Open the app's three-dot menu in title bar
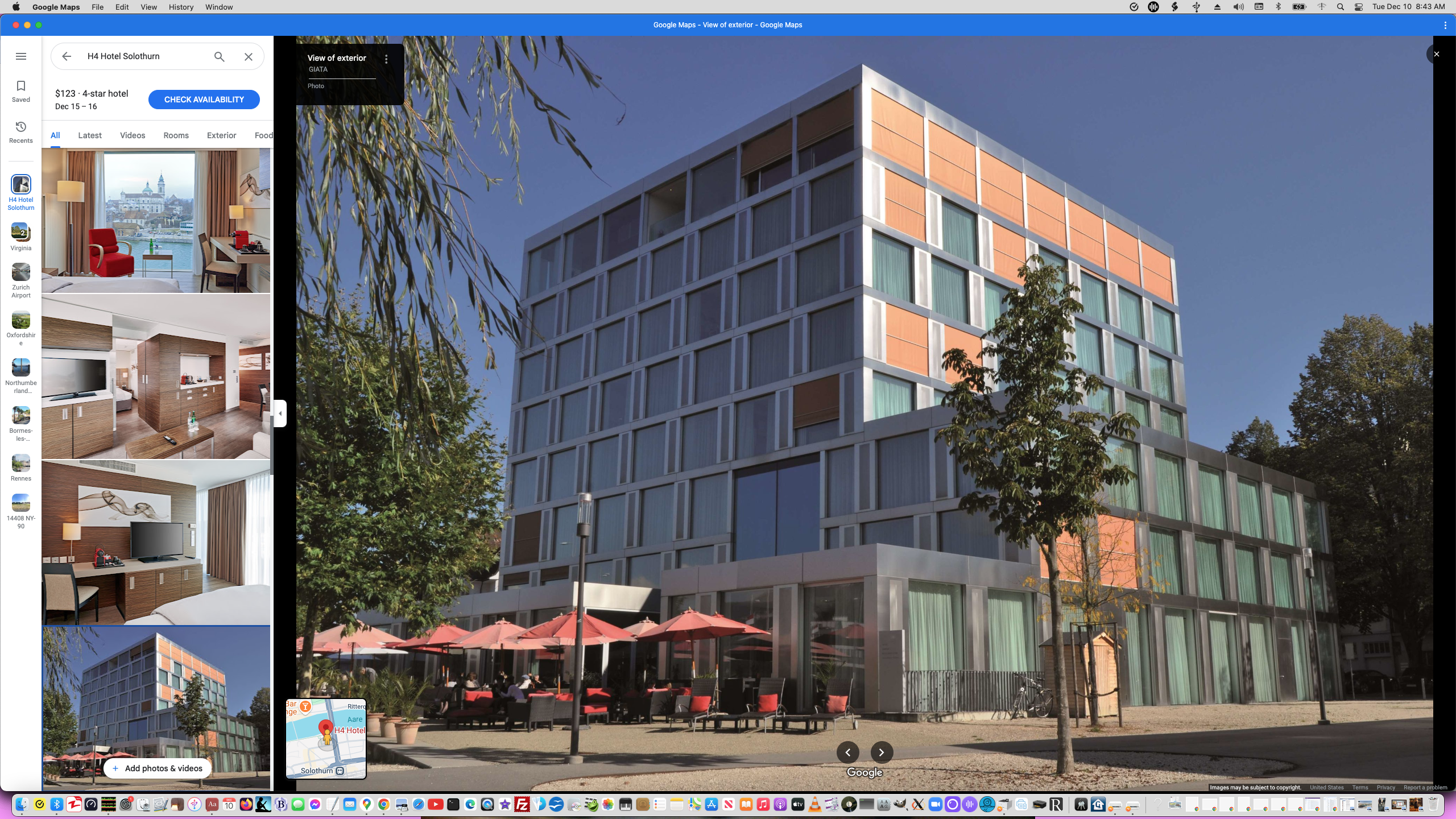1456x819 pixels. 1445,25
